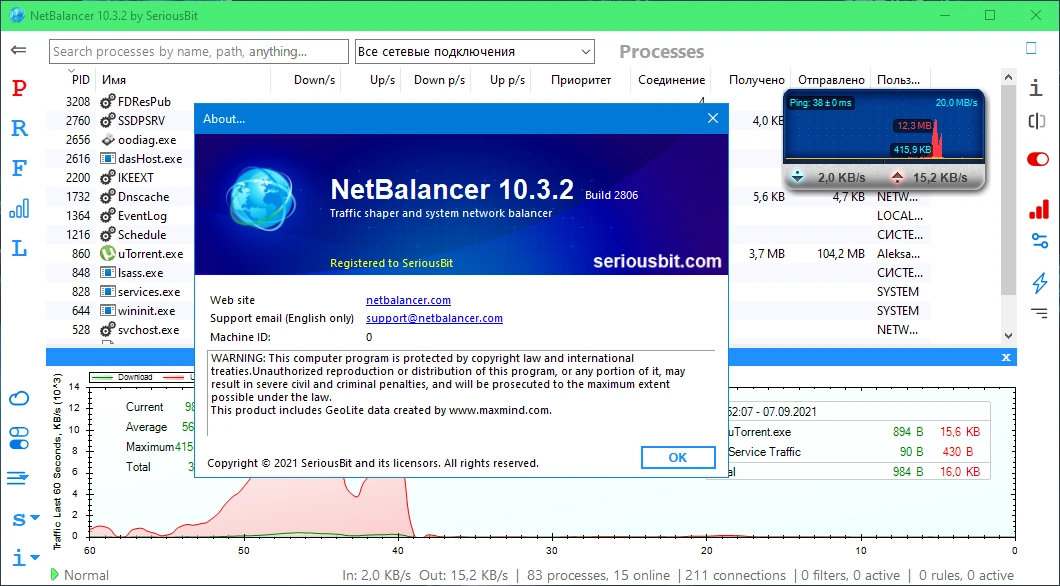Select the uTorrent.exe process row
Image resolution: width=1060 pixels, height=586 pixels.
(488, 254)
